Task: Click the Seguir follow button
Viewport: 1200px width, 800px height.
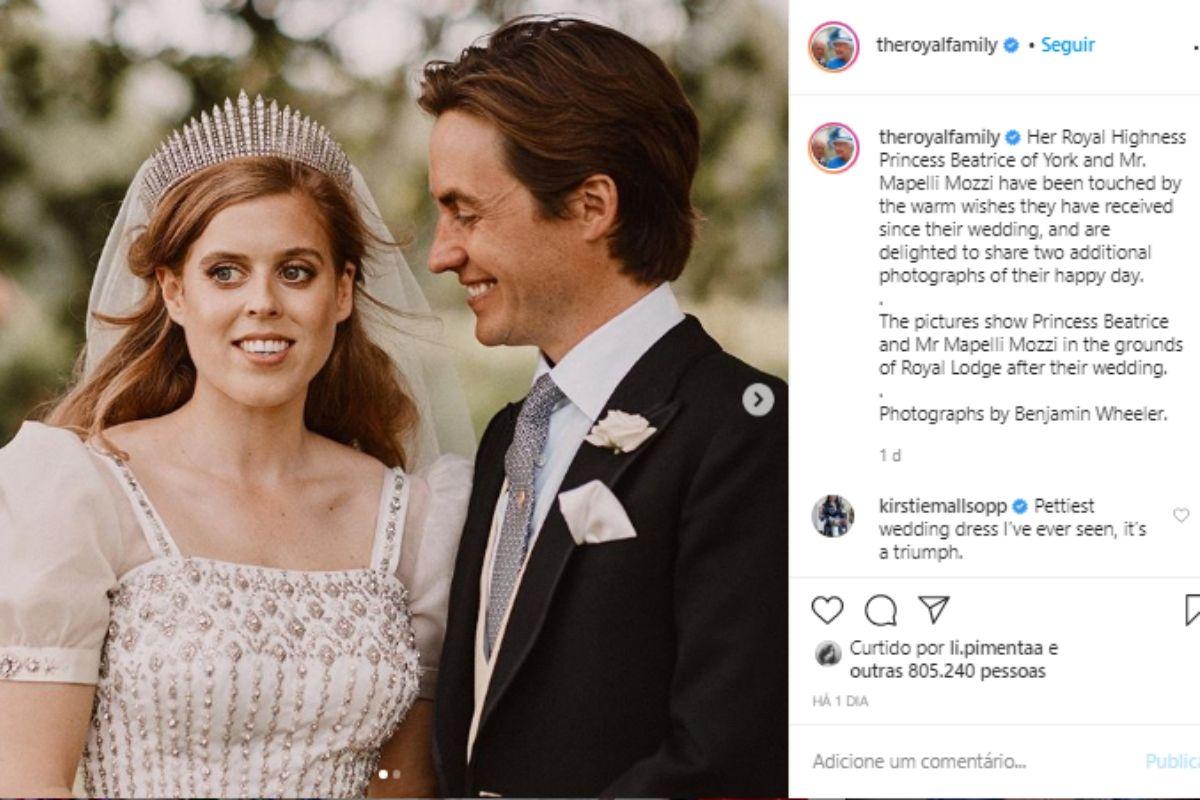Action: [1068, 45]
